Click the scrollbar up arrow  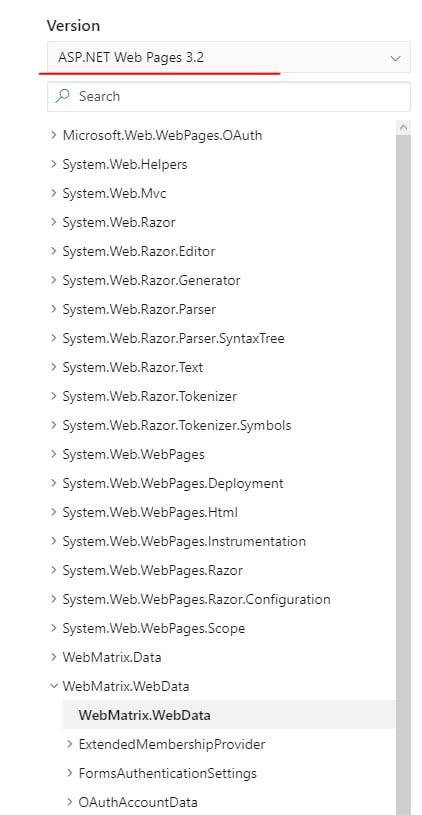(x=403, y=127)
